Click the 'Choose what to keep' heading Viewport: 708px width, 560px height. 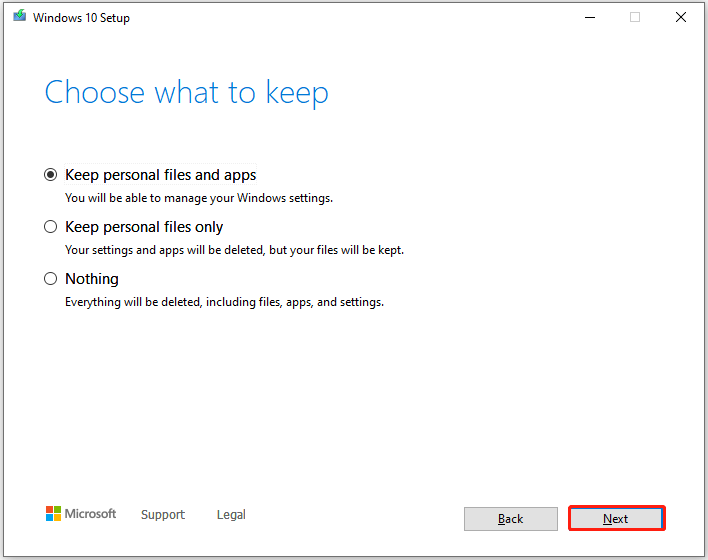[186, 93]
